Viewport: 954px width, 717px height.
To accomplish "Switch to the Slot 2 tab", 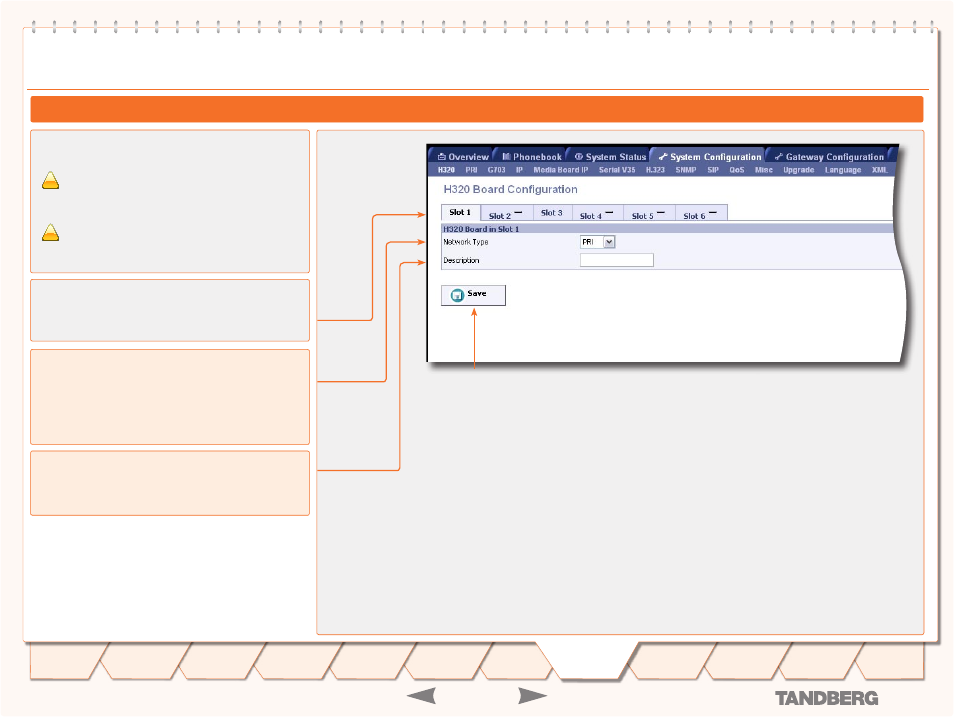I will click(x=506, y=214).
